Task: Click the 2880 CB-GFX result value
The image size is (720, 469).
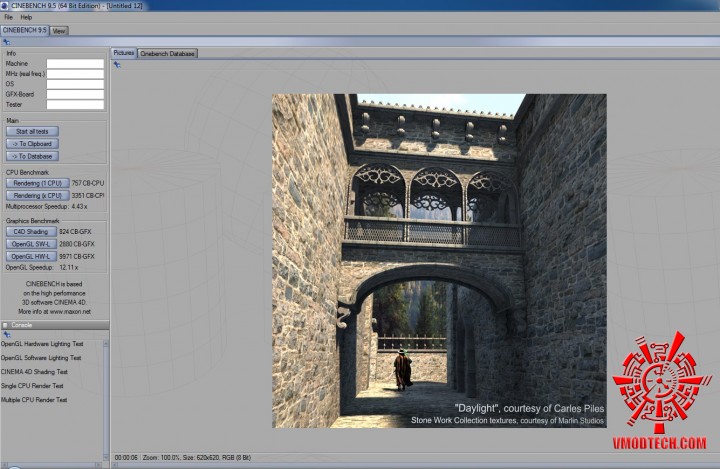Action: [x=77, y=244]
